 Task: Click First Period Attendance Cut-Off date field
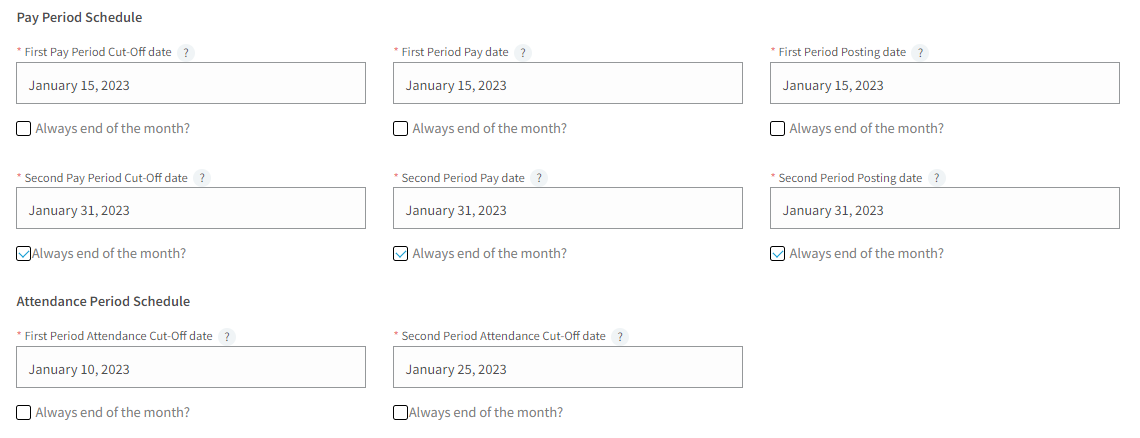tap(190, 367)
